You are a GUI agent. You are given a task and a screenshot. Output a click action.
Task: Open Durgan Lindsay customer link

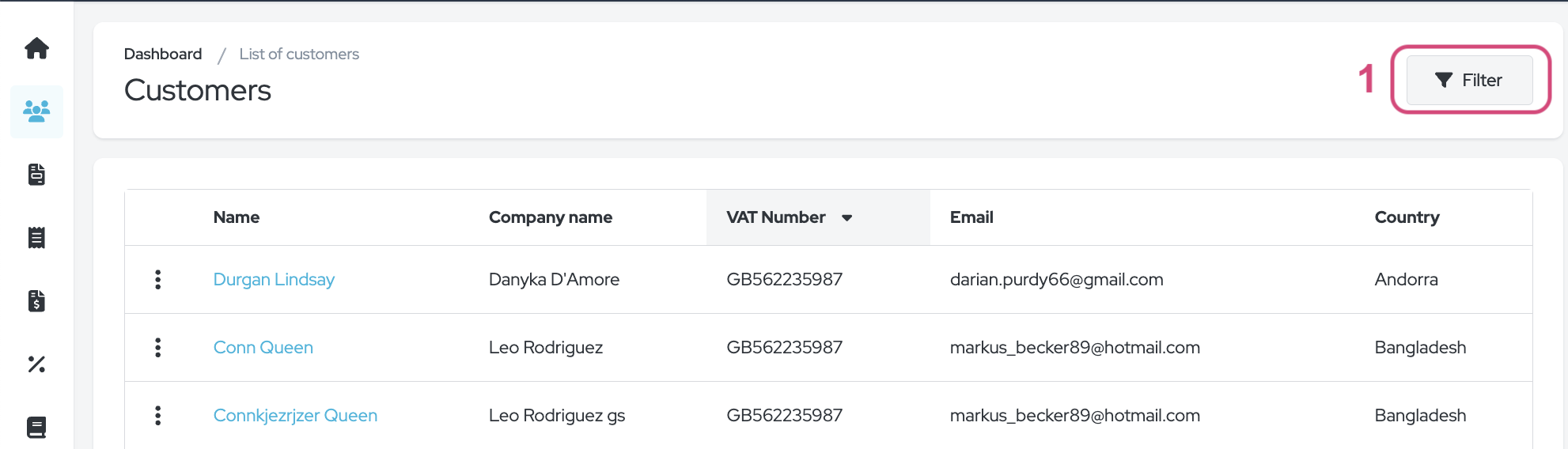274,280
